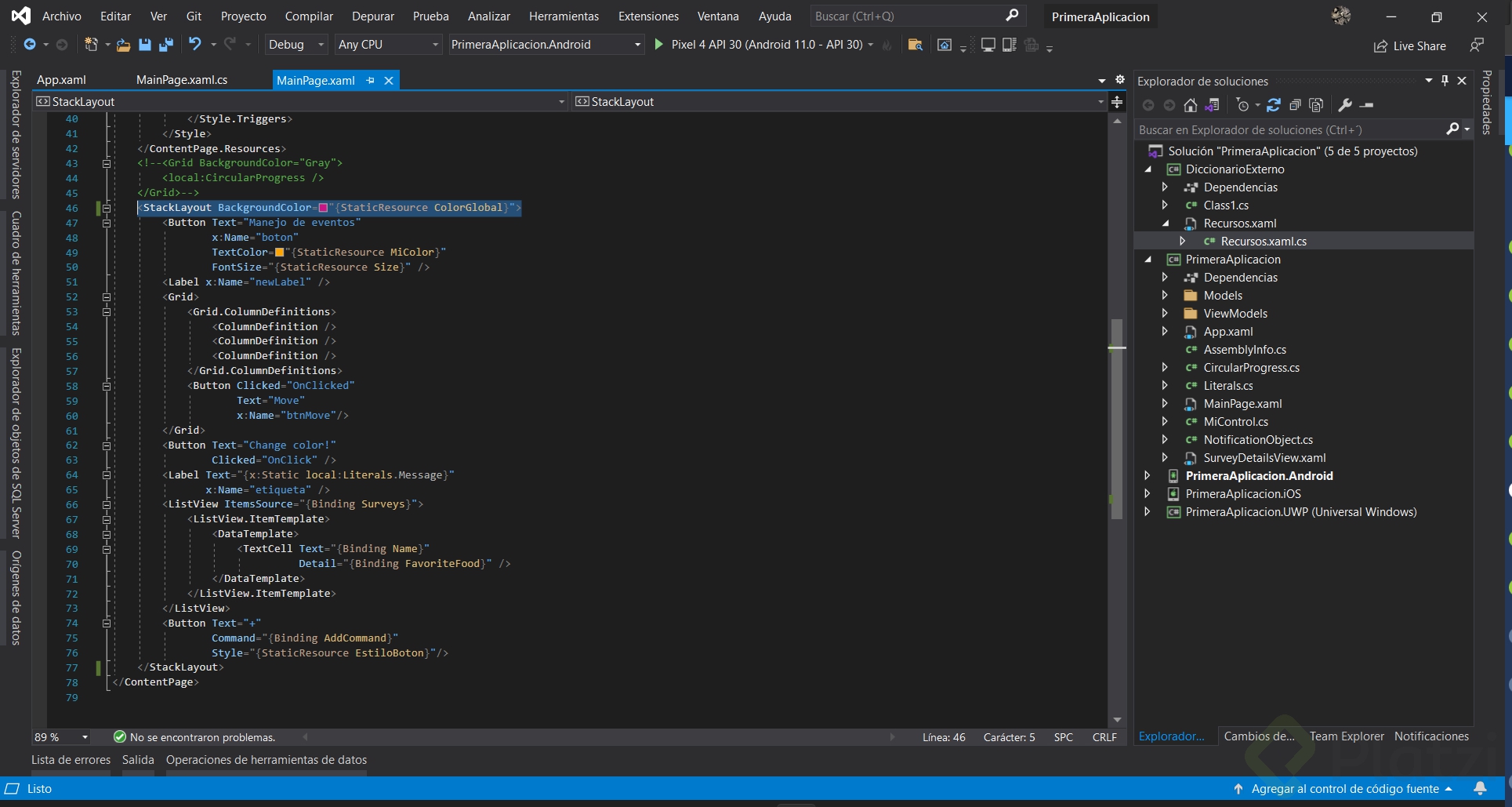Click the Collapse All icon in Solution Explorer

(x=1295, y=105)
